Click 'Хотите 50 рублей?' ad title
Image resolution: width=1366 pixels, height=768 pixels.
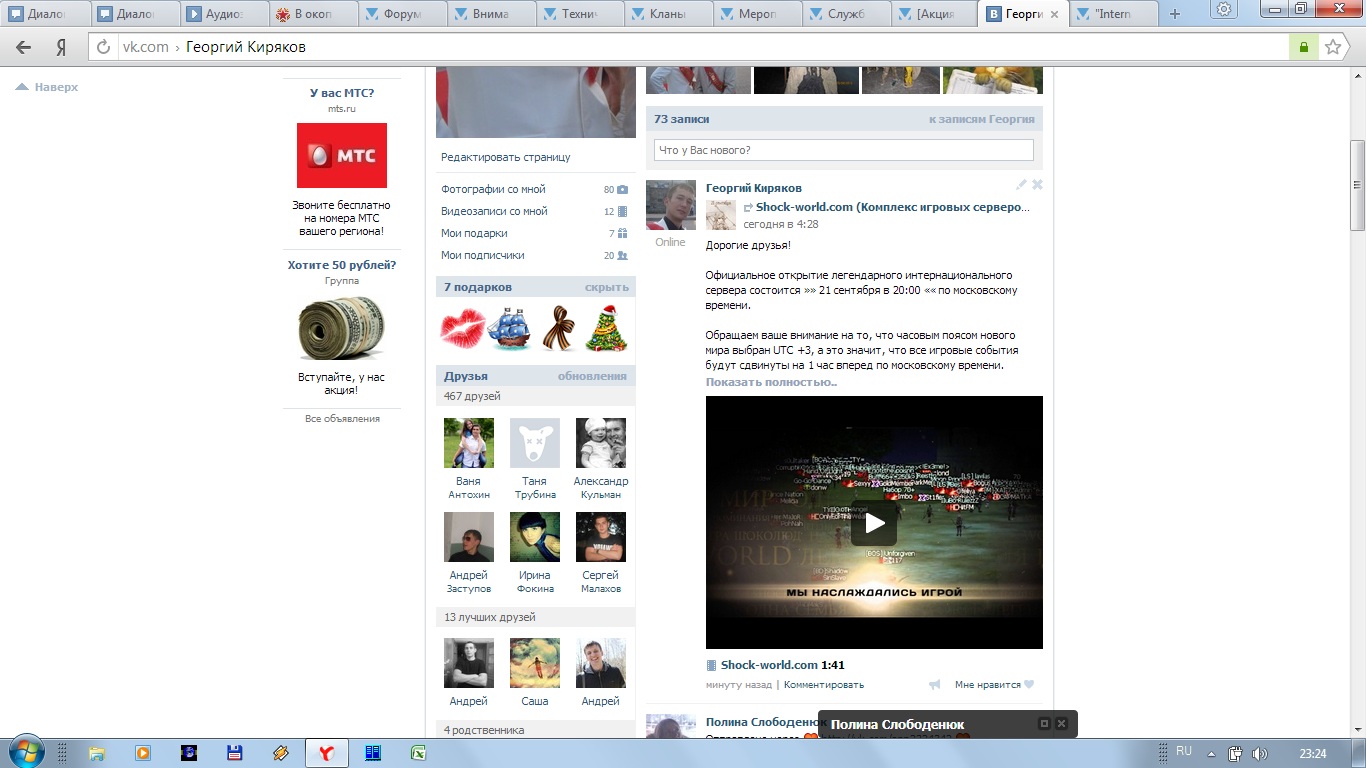coord(342,265)
